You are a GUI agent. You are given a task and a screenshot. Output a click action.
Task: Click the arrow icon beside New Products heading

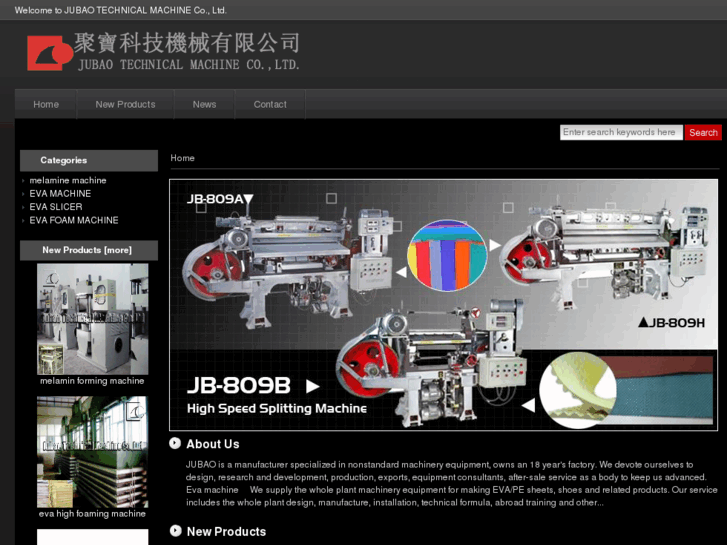pos(175,531)
